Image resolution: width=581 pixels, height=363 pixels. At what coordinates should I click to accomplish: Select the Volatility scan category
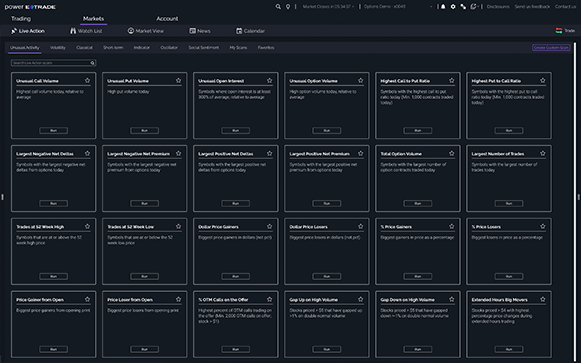point(58,47)
